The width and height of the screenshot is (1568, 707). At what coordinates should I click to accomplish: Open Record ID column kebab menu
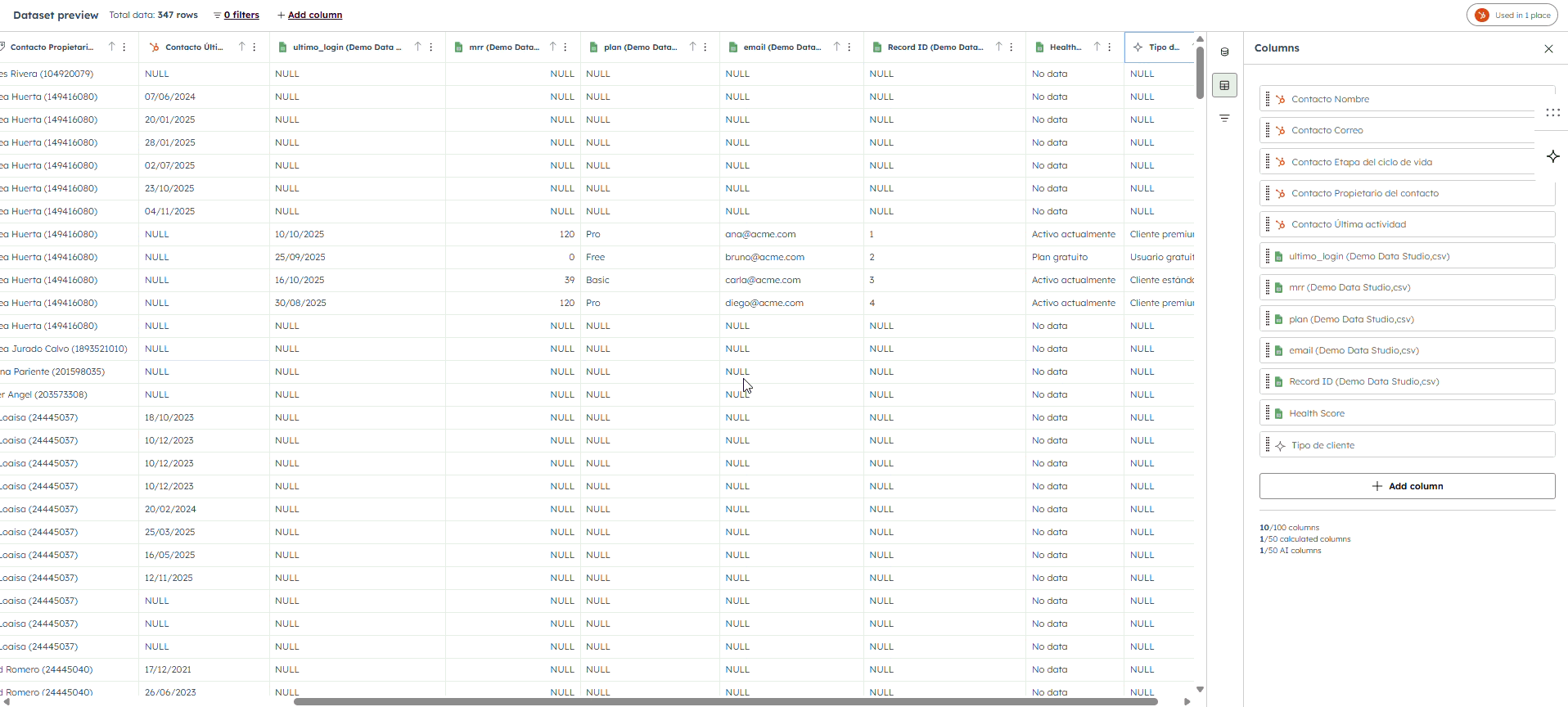[1012, 47]
